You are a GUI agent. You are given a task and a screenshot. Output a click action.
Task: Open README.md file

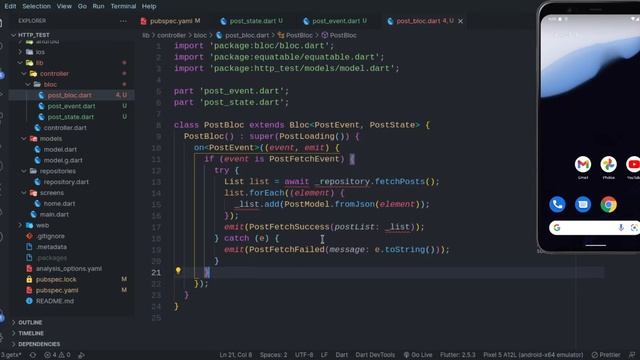click(55, 301)
